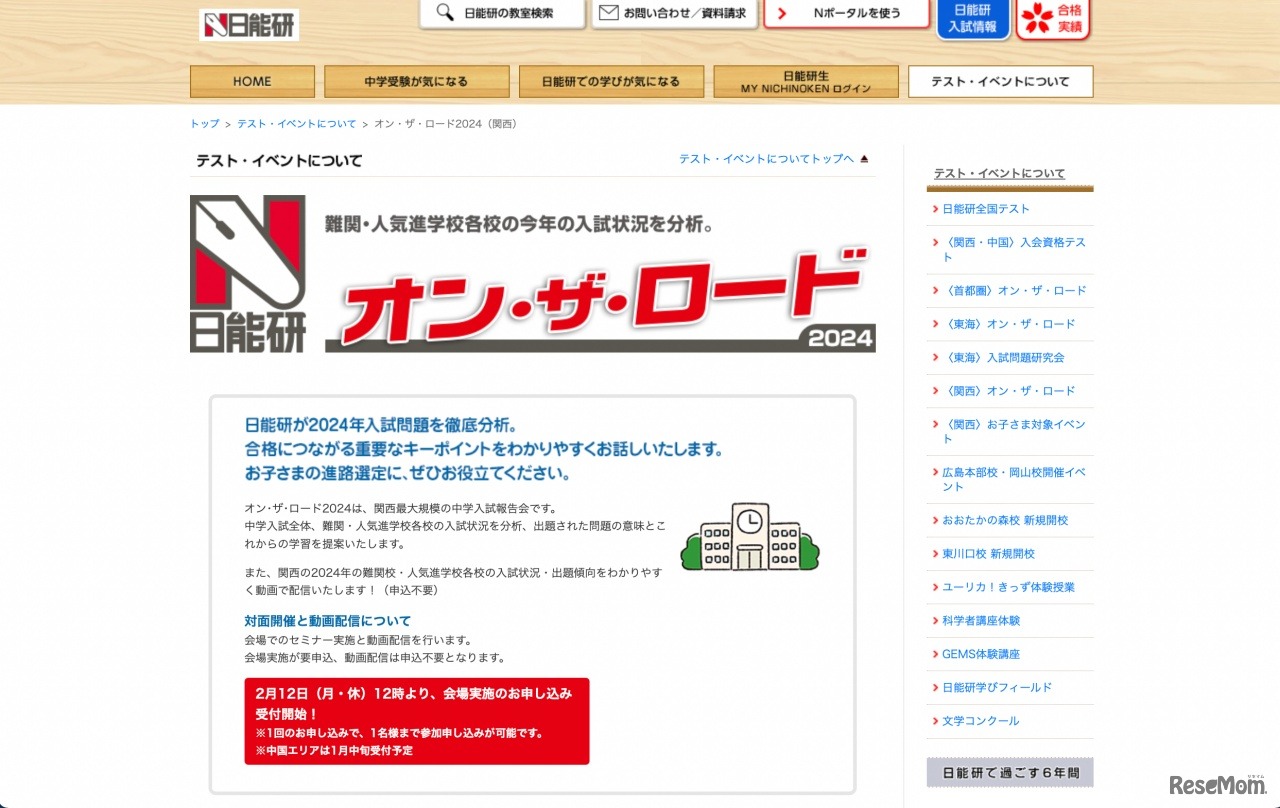
Task: Click the school building illustration
Action: (x=750, y=537)
